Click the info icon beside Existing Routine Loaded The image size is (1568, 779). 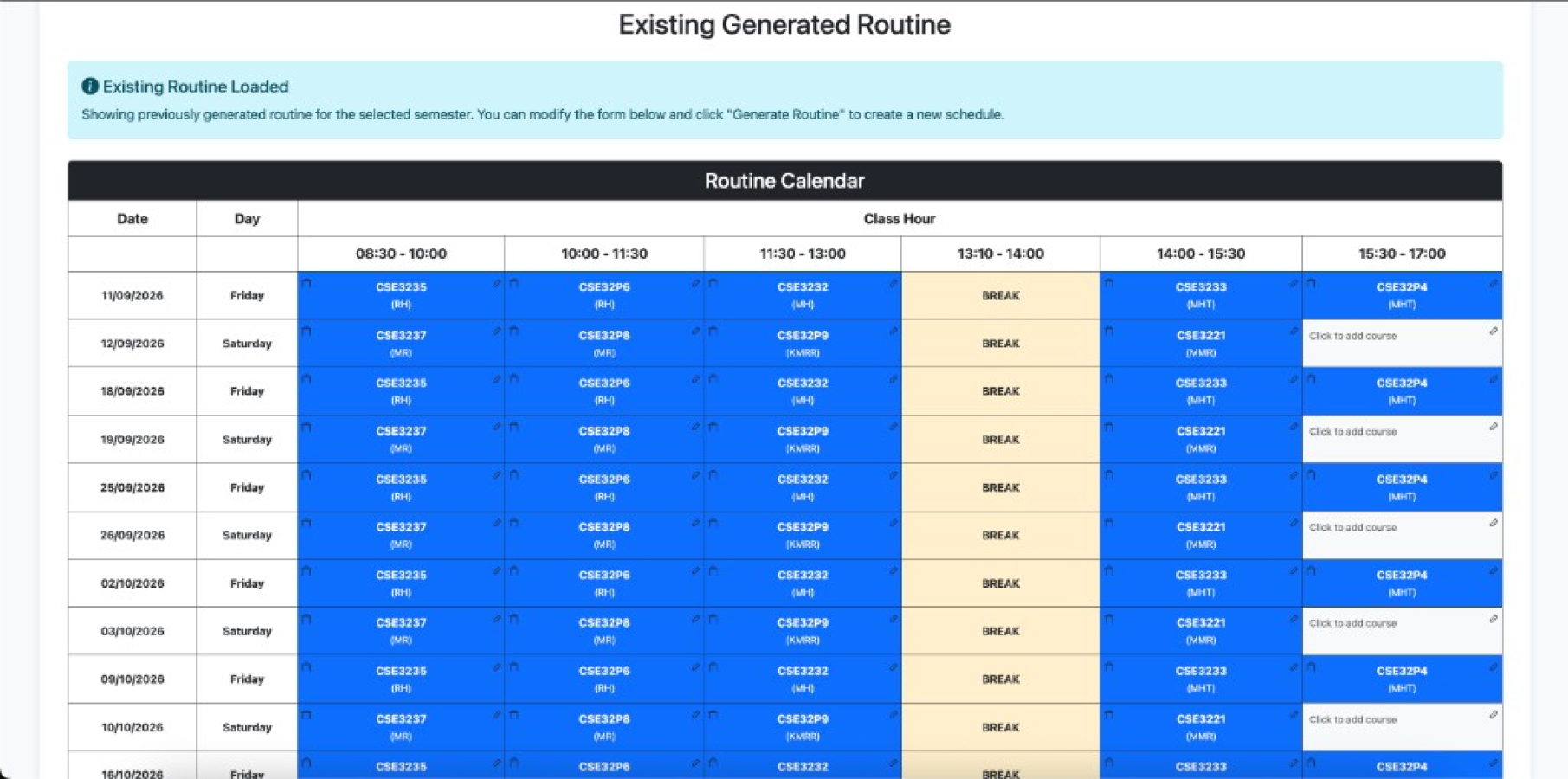point(90,86)
